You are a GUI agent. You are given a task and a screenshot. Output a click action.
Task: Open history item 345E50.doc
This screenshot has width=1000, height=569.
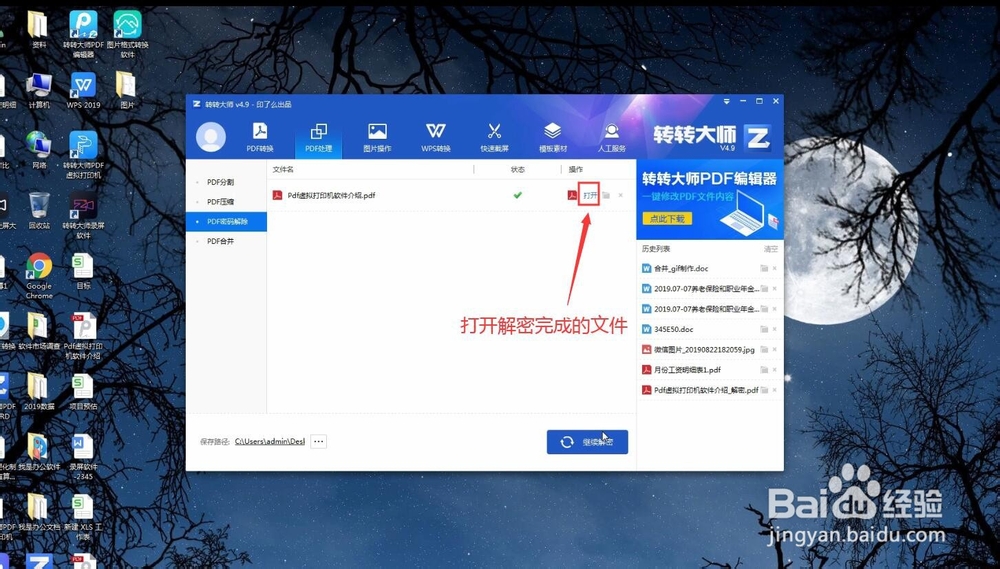673,329
